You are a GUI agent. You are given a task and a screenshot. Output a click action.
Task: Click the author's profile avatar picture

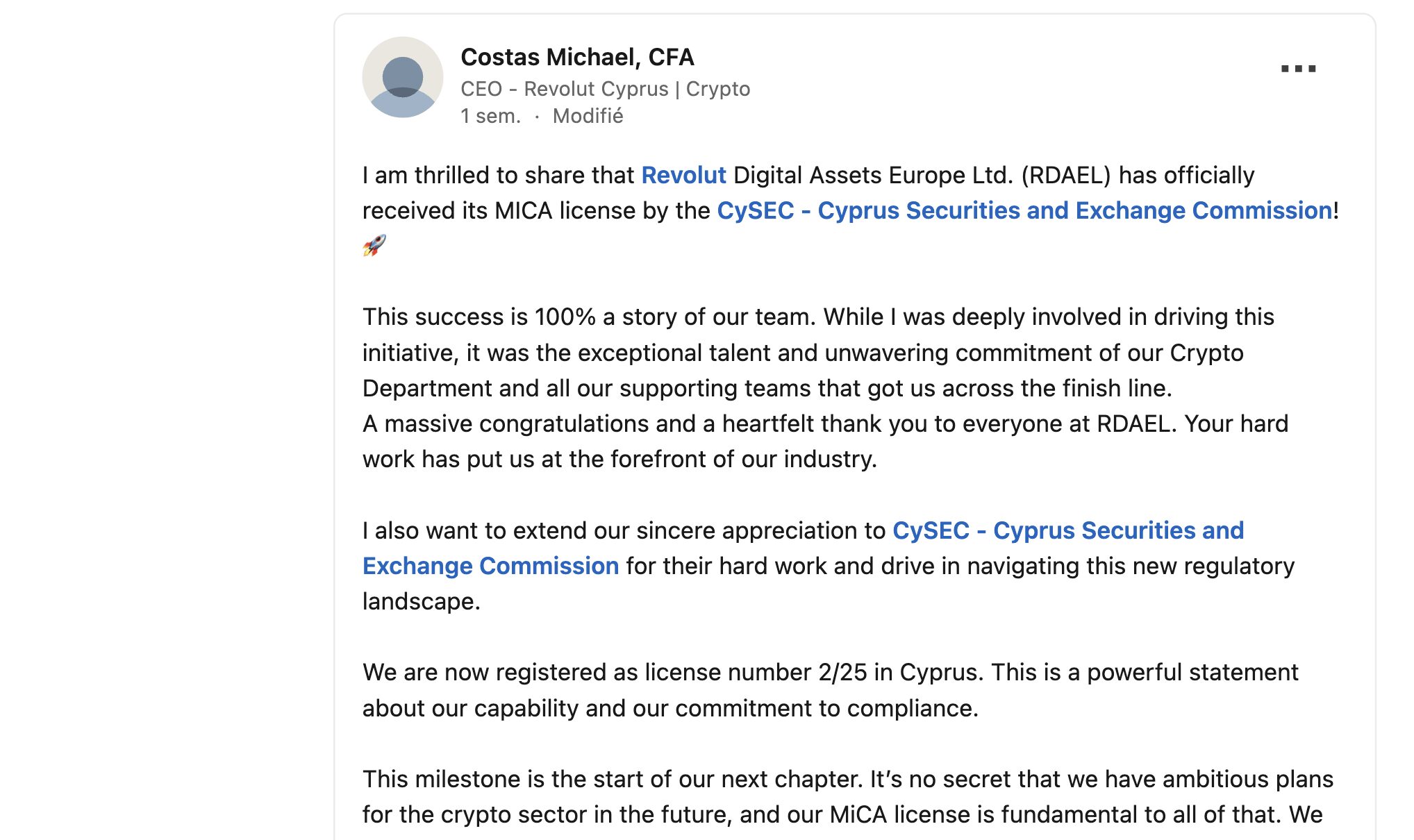click(403, 77)
